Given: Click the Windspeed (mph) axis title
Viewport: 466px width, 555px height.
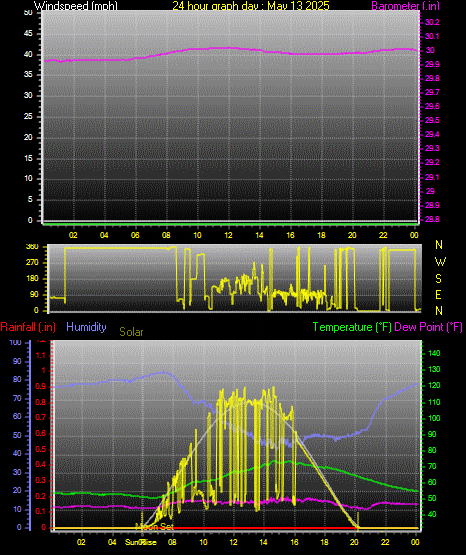Looking at the screenshot, I should 75,5.
